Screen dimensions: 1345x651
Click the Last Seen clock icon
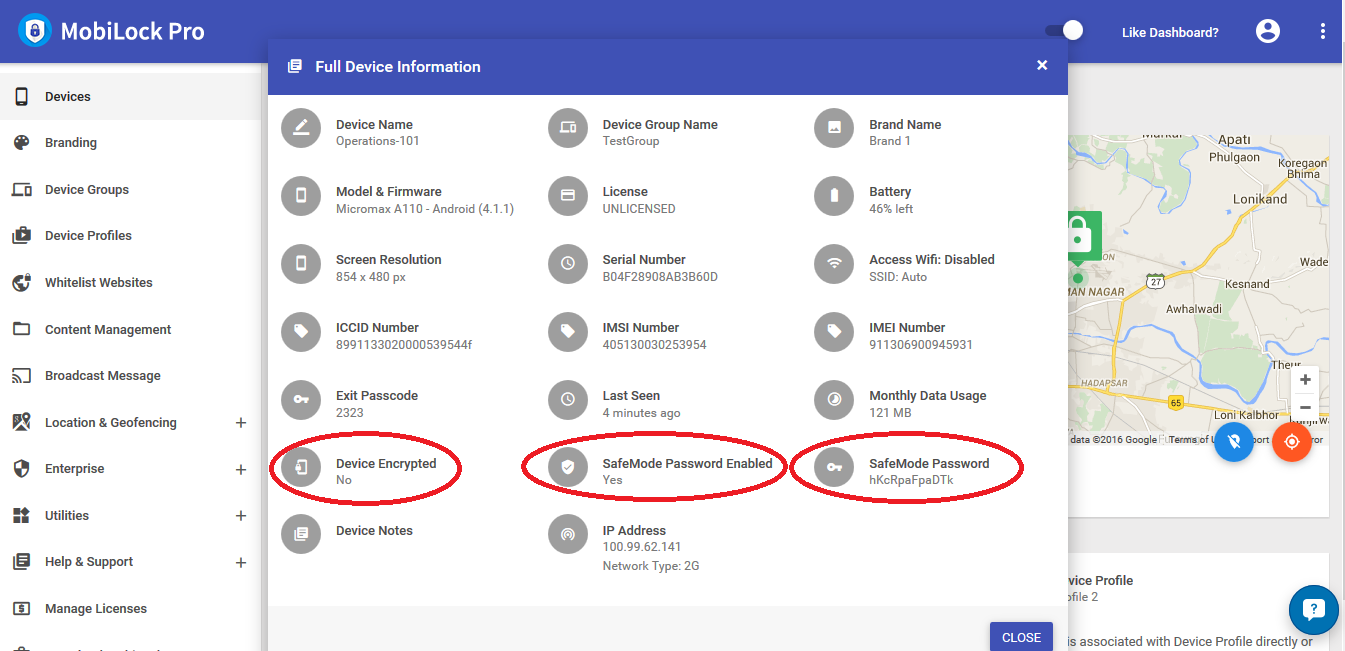(x=568, y=400)
